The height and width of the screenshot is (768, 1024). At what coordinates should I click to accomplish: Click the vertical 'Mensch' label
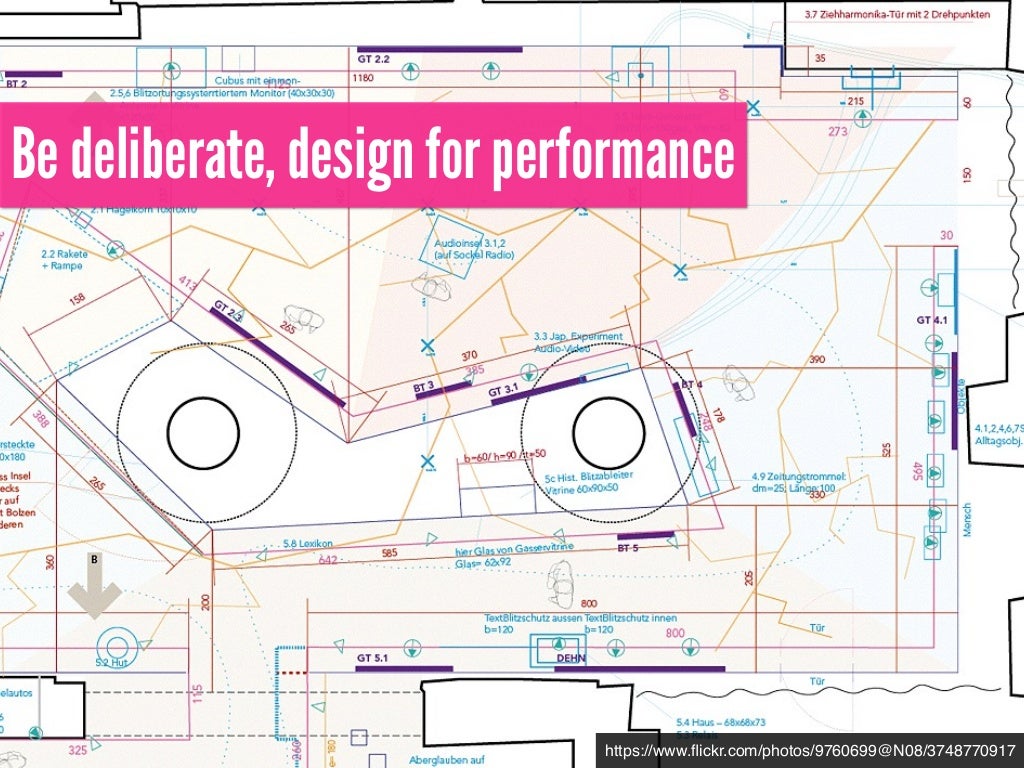[x=967, y=520]
